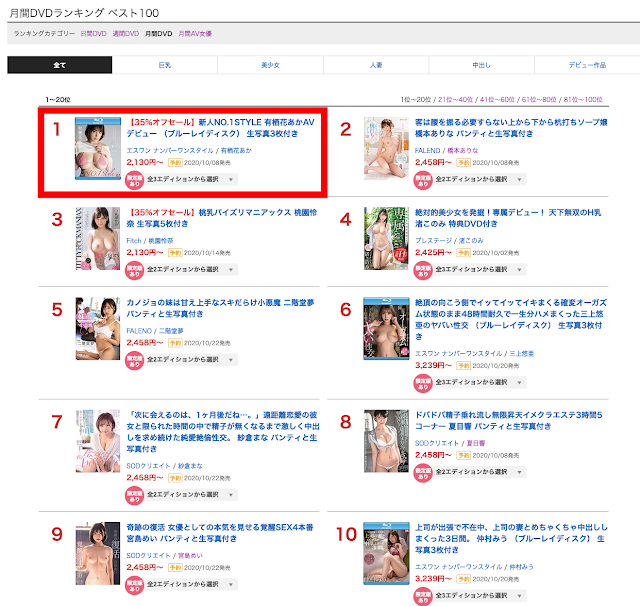Screen dimensions: 640x606
Task: Open the rank 1 cover thumbnail
Action: (x=98, y=149)
